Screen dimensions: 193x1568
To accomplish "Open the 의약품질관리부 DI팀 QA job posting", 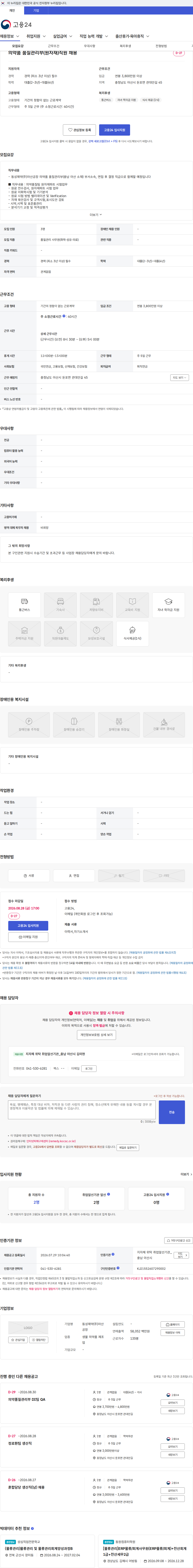I will point(27,1399).
